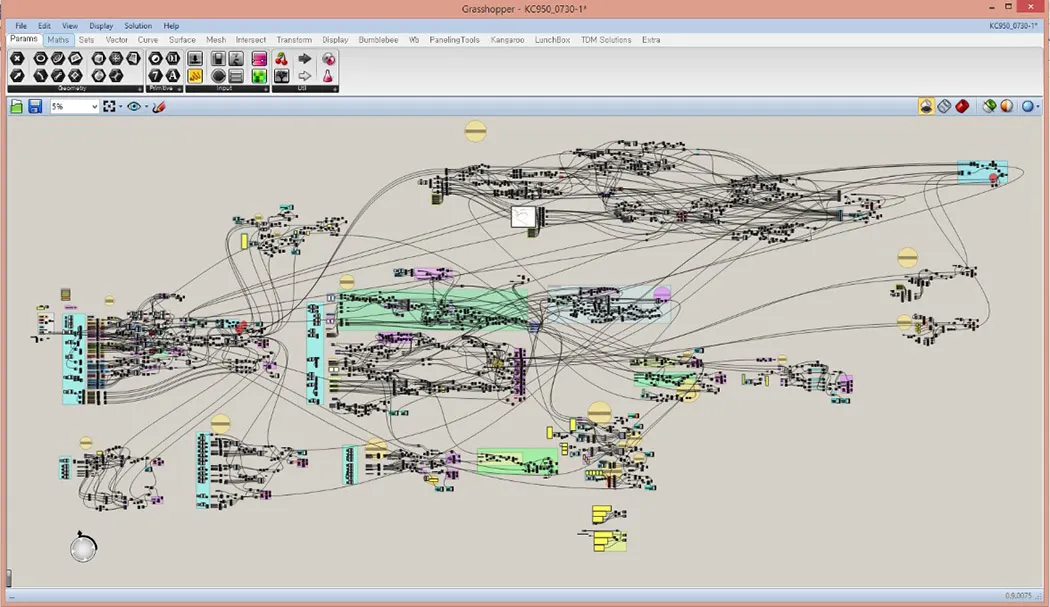Screen dimensions: 1050x607
Task: Click the text 'A' parameter icon in Primitive panel
Action: click(x=172, y=76)
